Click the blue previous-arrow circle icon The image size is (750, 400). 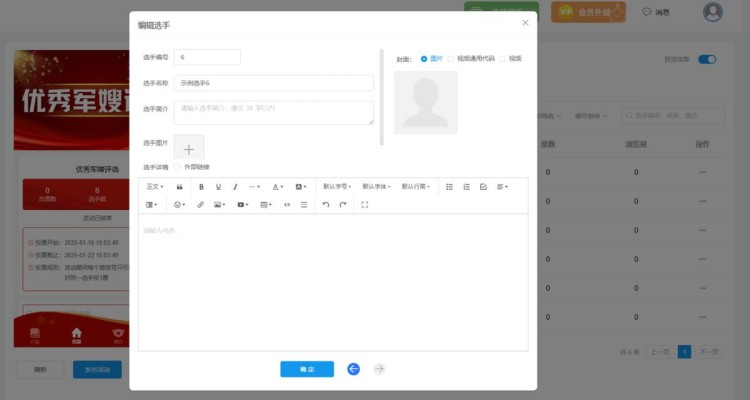353,369
